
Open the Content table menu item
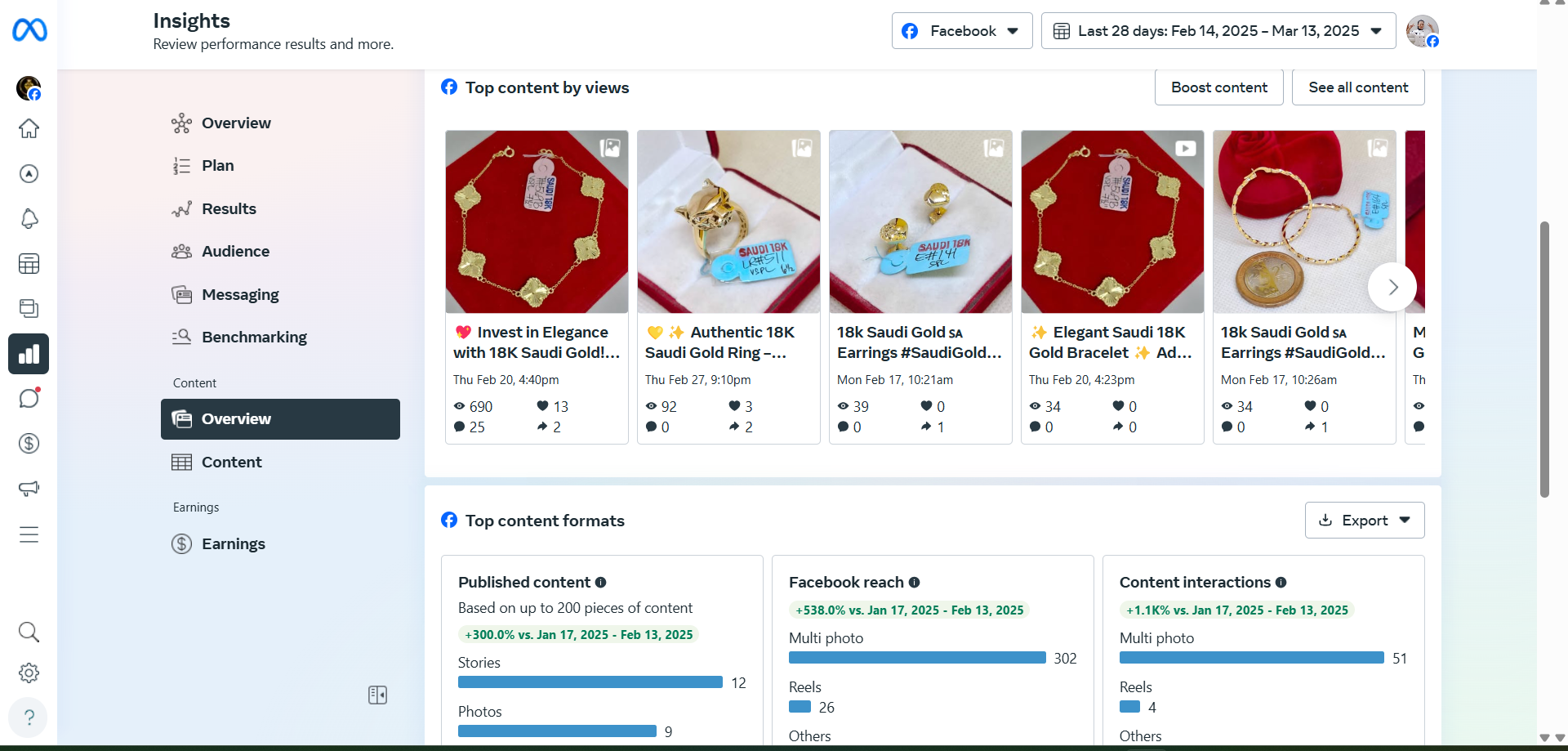click(x=280, y=463)
